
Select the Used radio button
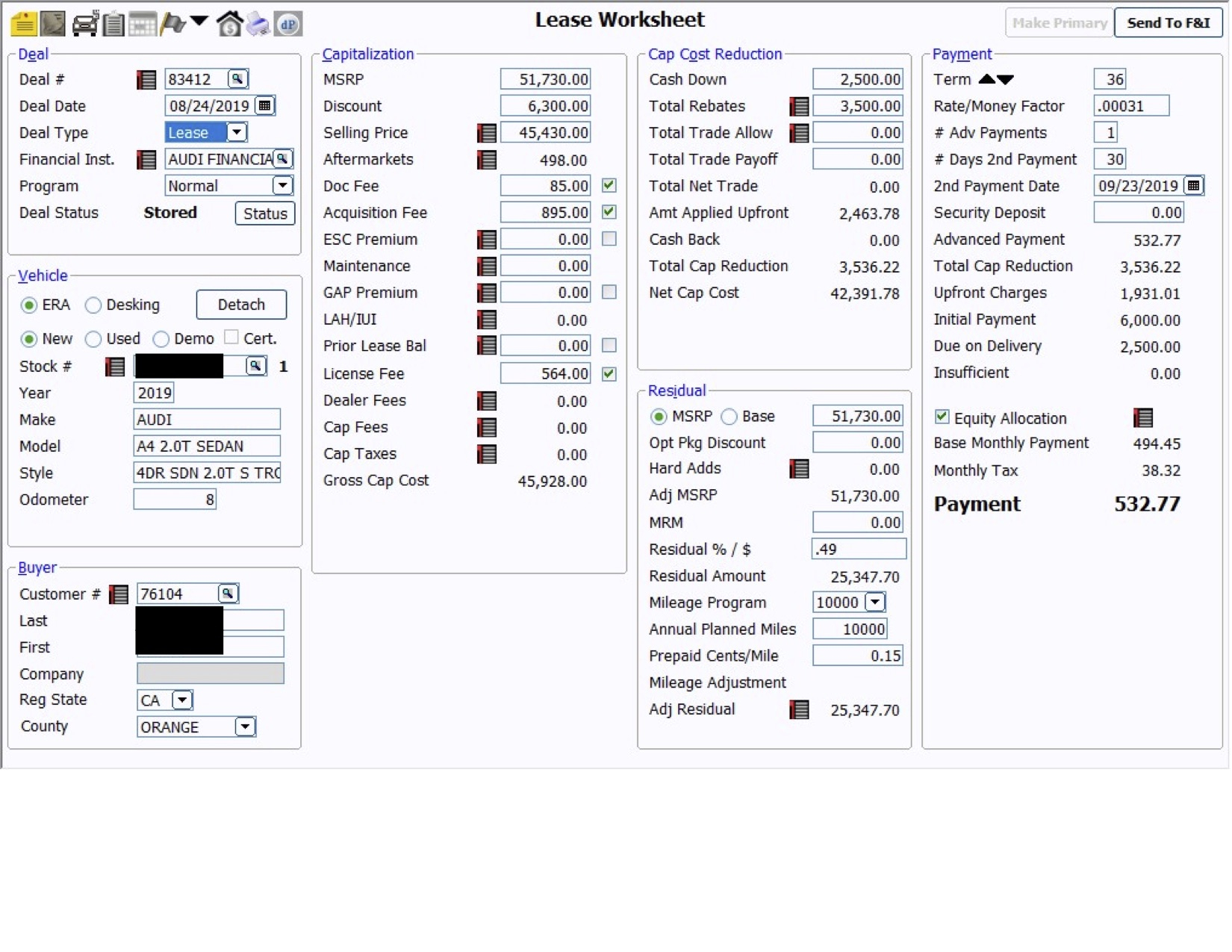click(x=93, y=340)
